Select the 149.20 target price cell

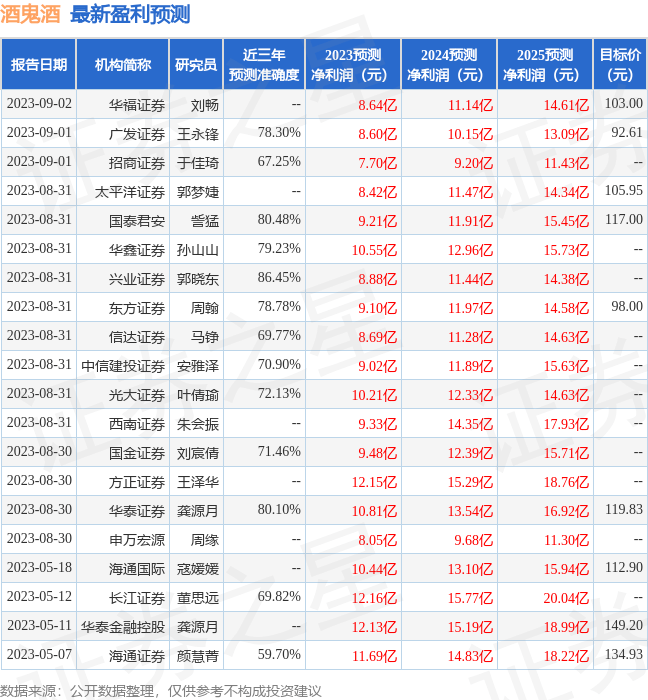point(623,626)
